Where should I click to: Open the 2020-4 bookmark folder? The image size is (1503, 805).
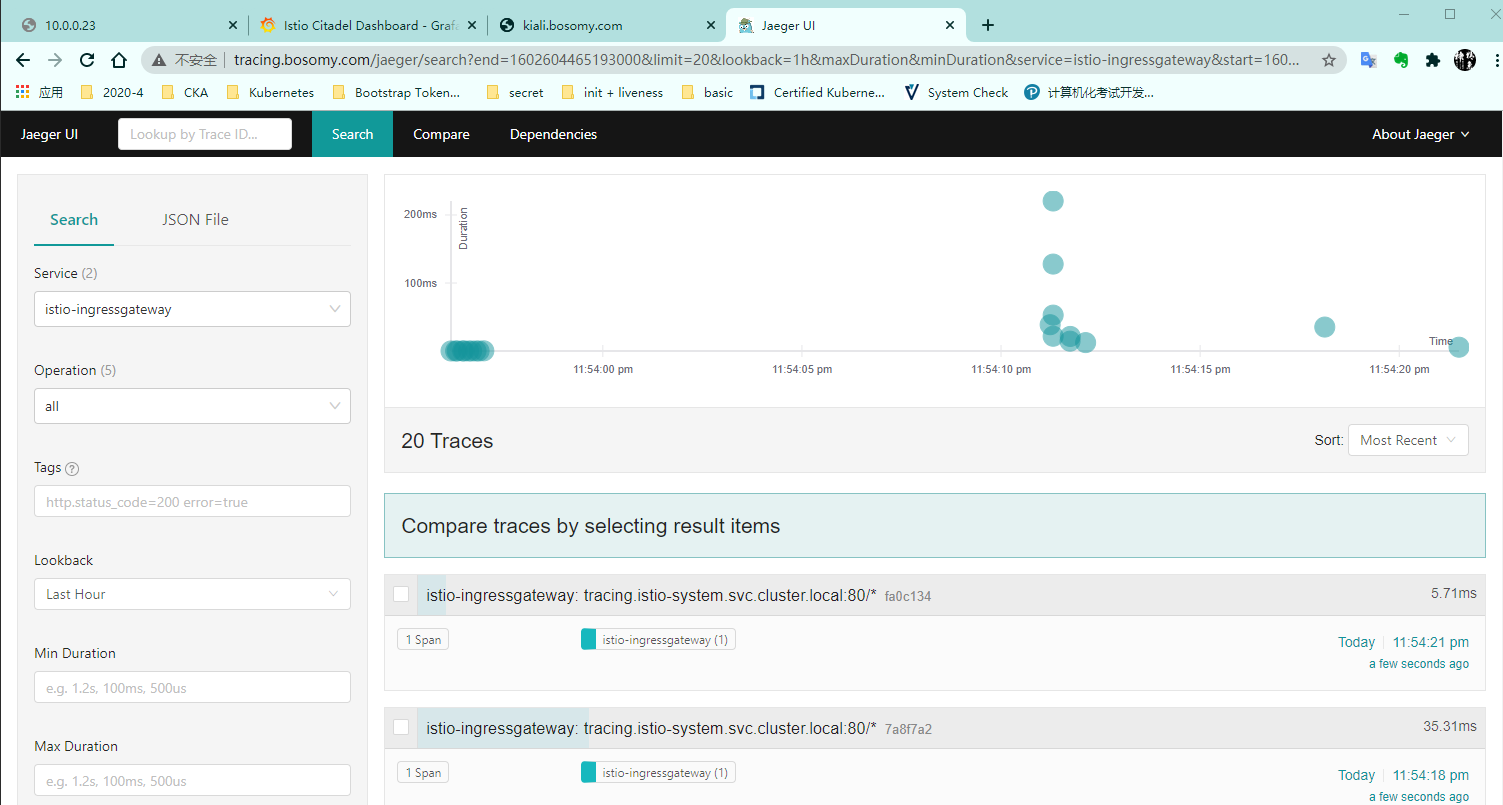(112, 92)
